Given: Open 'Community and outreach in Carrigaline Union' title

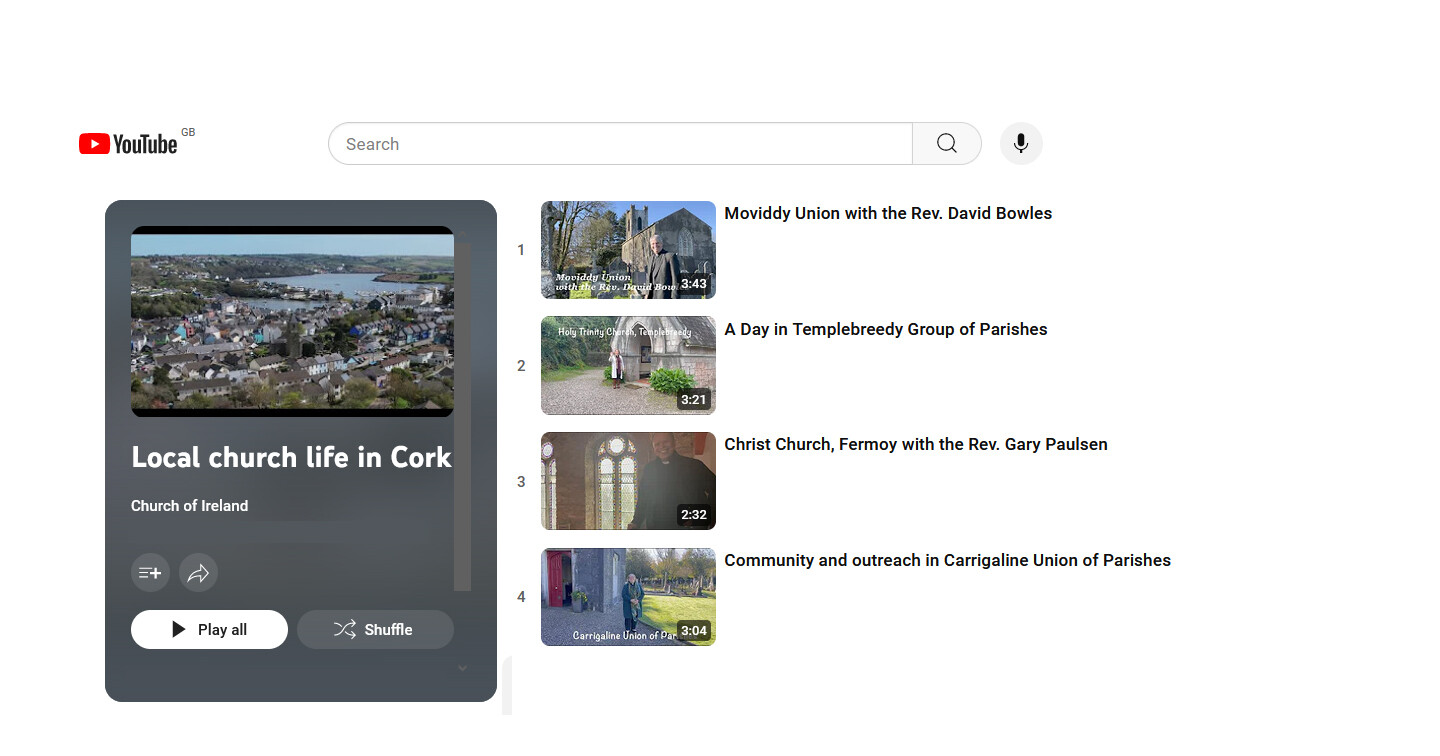Looking at the screenshot, I should pos(947,560).
